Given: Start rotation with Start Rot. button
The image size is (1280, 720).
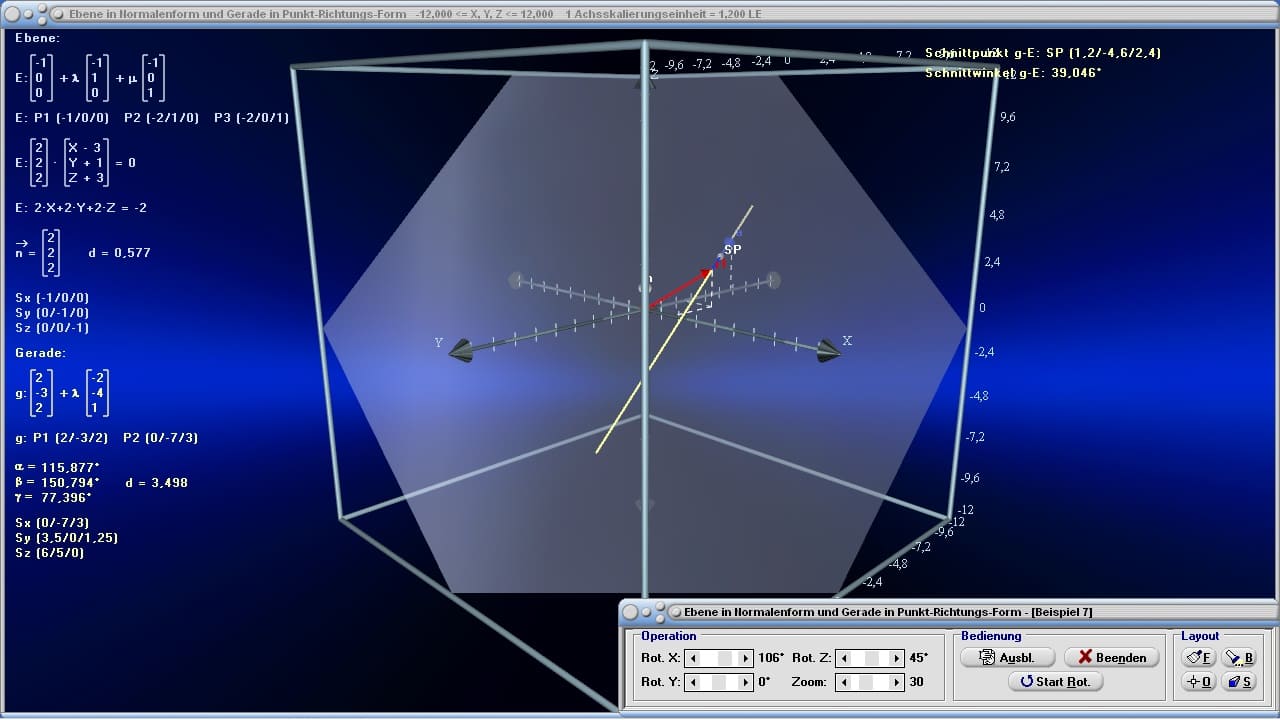Looking at the screenshot, I should point(1055,681).
